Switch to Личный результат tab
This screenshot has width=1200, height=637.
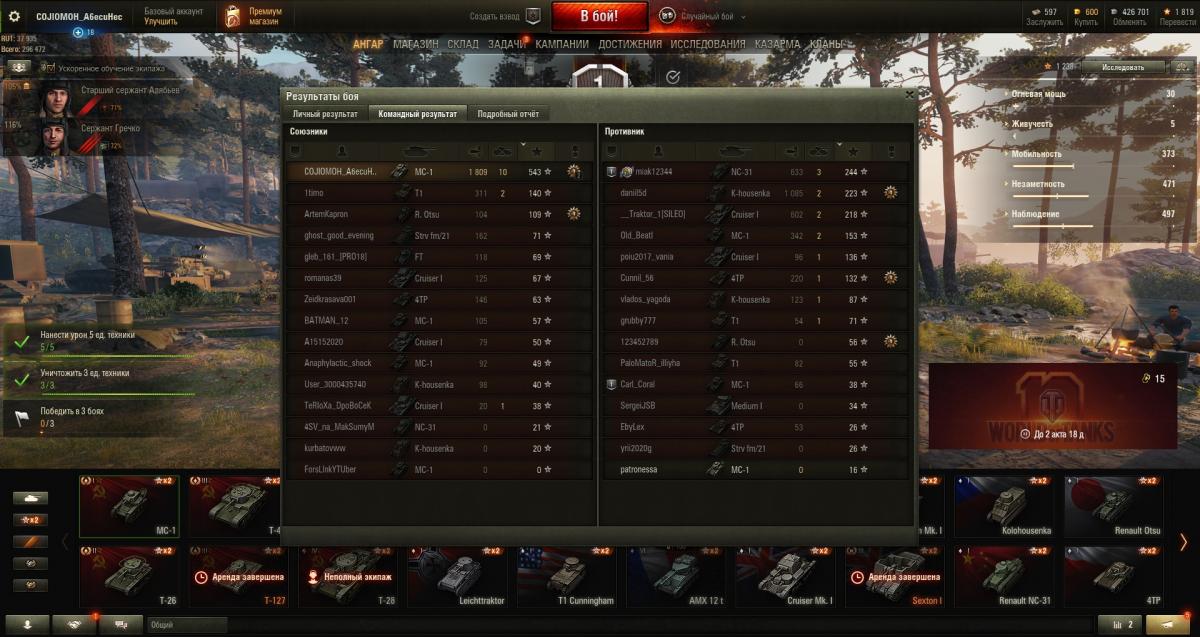coord(325,114)
